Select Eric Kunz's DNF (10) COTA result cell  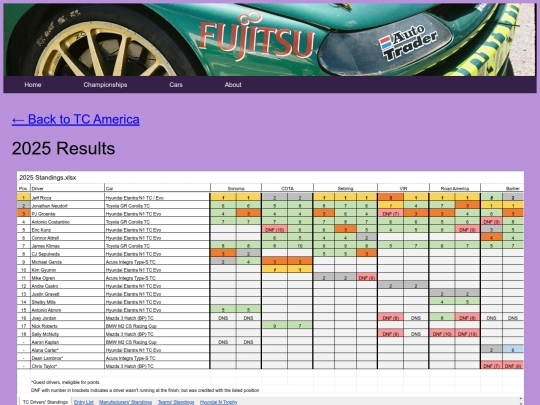(x=274, y=230)
